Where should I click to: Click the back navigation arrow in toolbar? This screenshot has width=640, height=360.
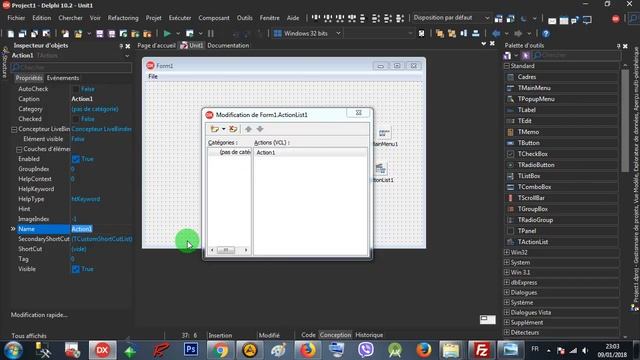coord(496,33)
